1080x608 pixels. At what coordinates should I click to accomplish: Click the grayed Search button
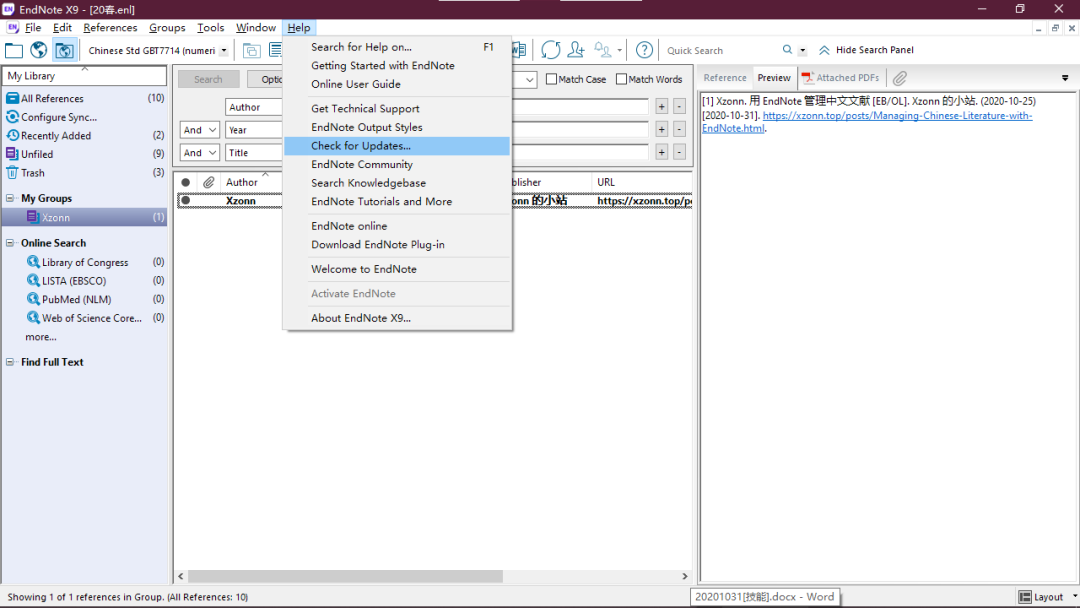tap(208, 79)
